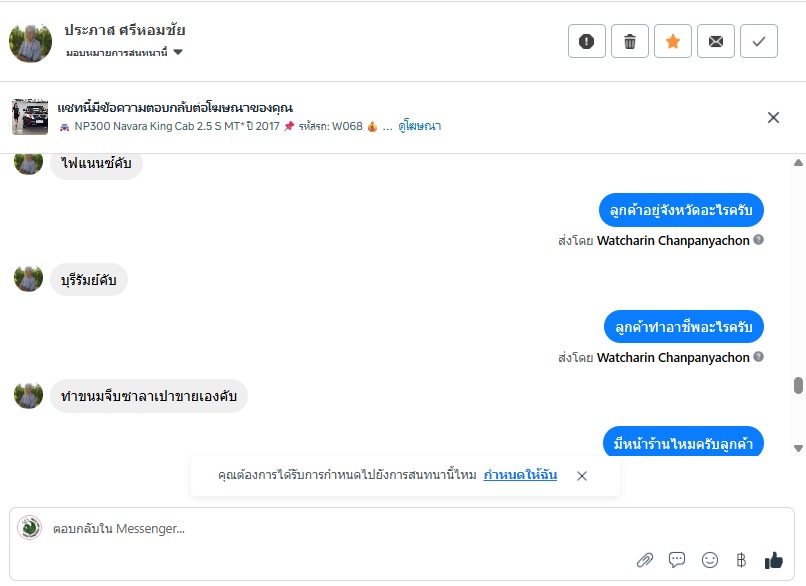Mark conversation as spam with exclamation icon
The width and height of the screenshot is (806, 586).
click(587, 41)
